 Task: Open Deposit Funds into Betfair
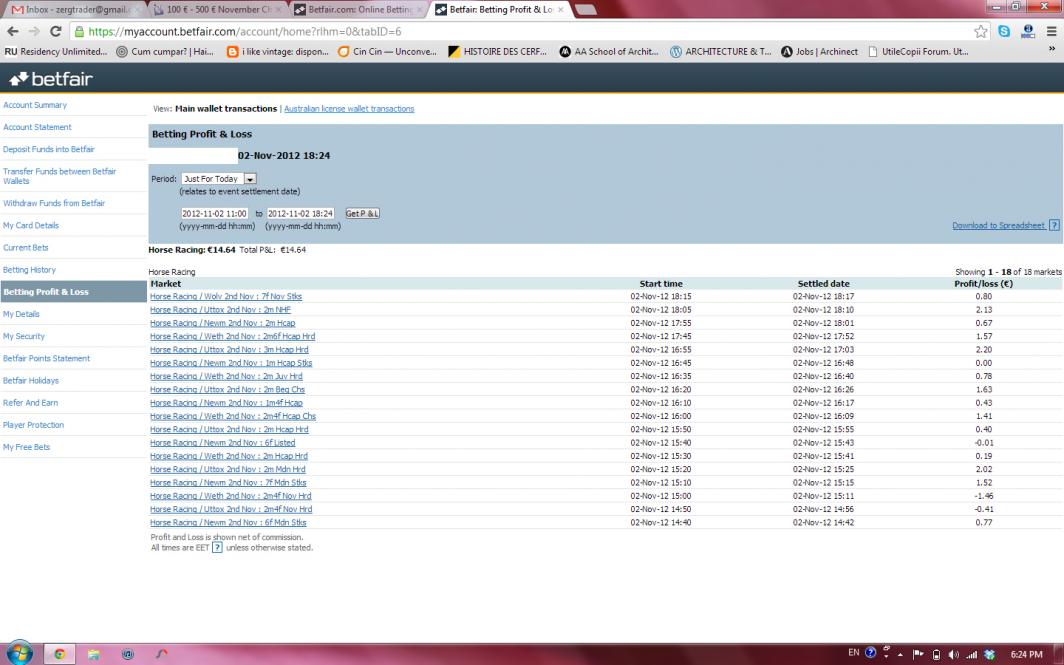coord(48,149)
